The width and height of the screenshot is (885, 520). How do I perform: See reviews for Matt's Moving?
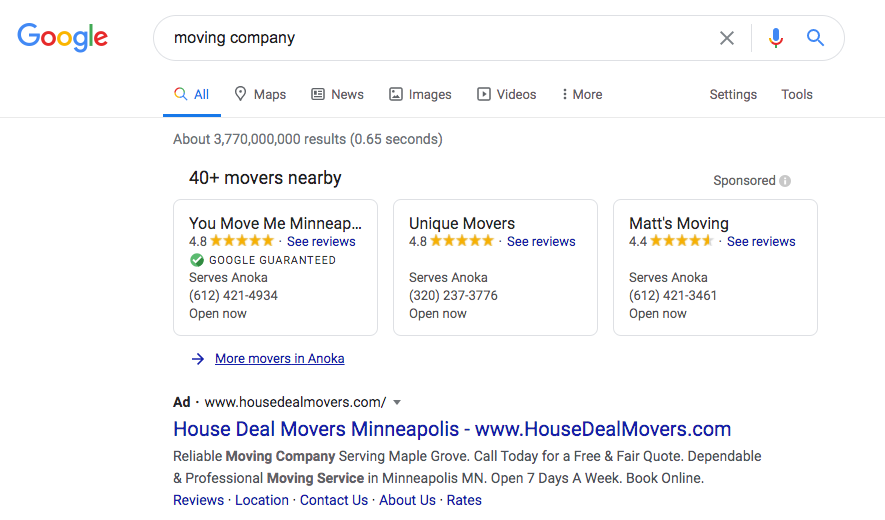pos(761,241)
